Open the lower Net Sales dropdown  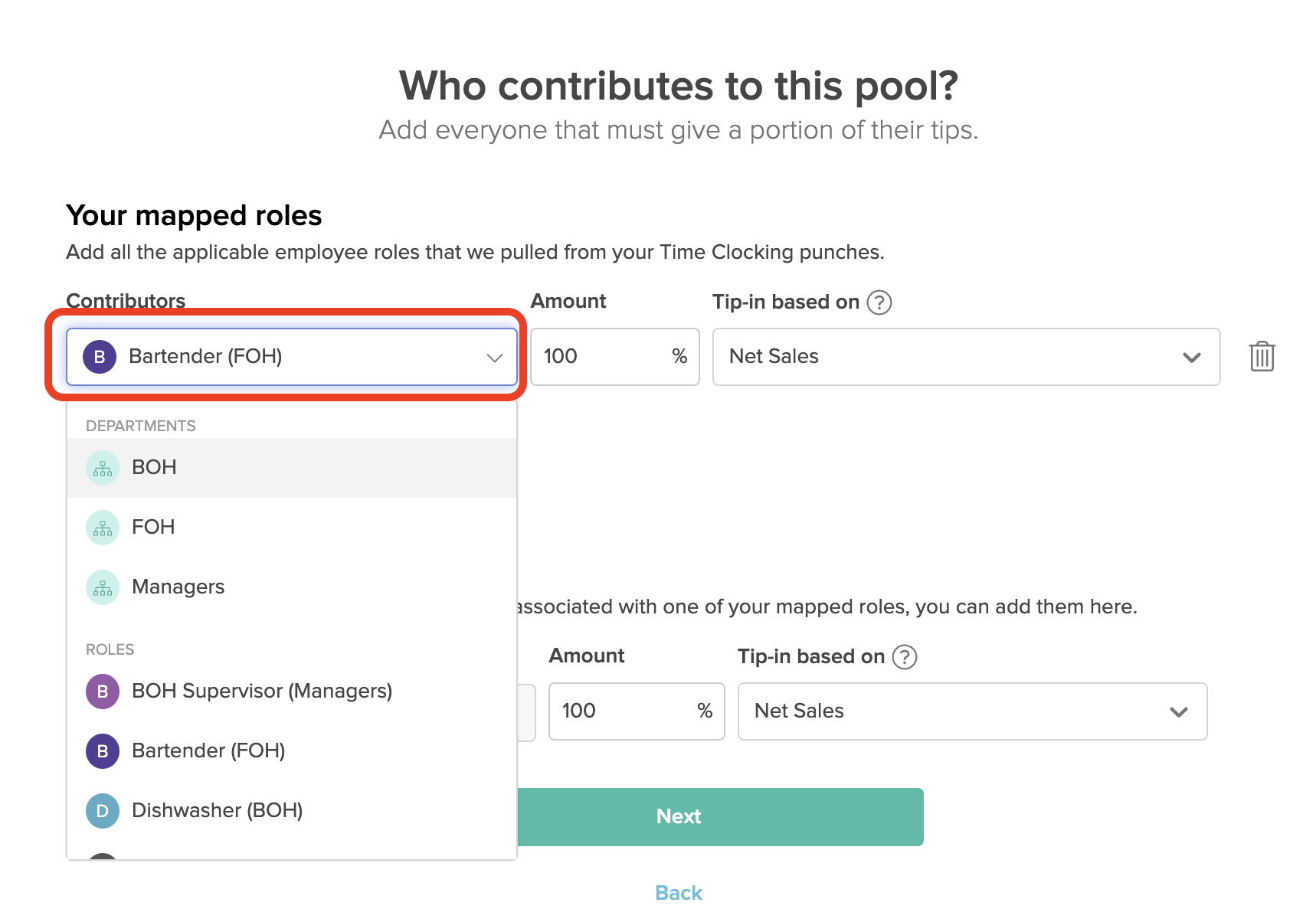1179,711
